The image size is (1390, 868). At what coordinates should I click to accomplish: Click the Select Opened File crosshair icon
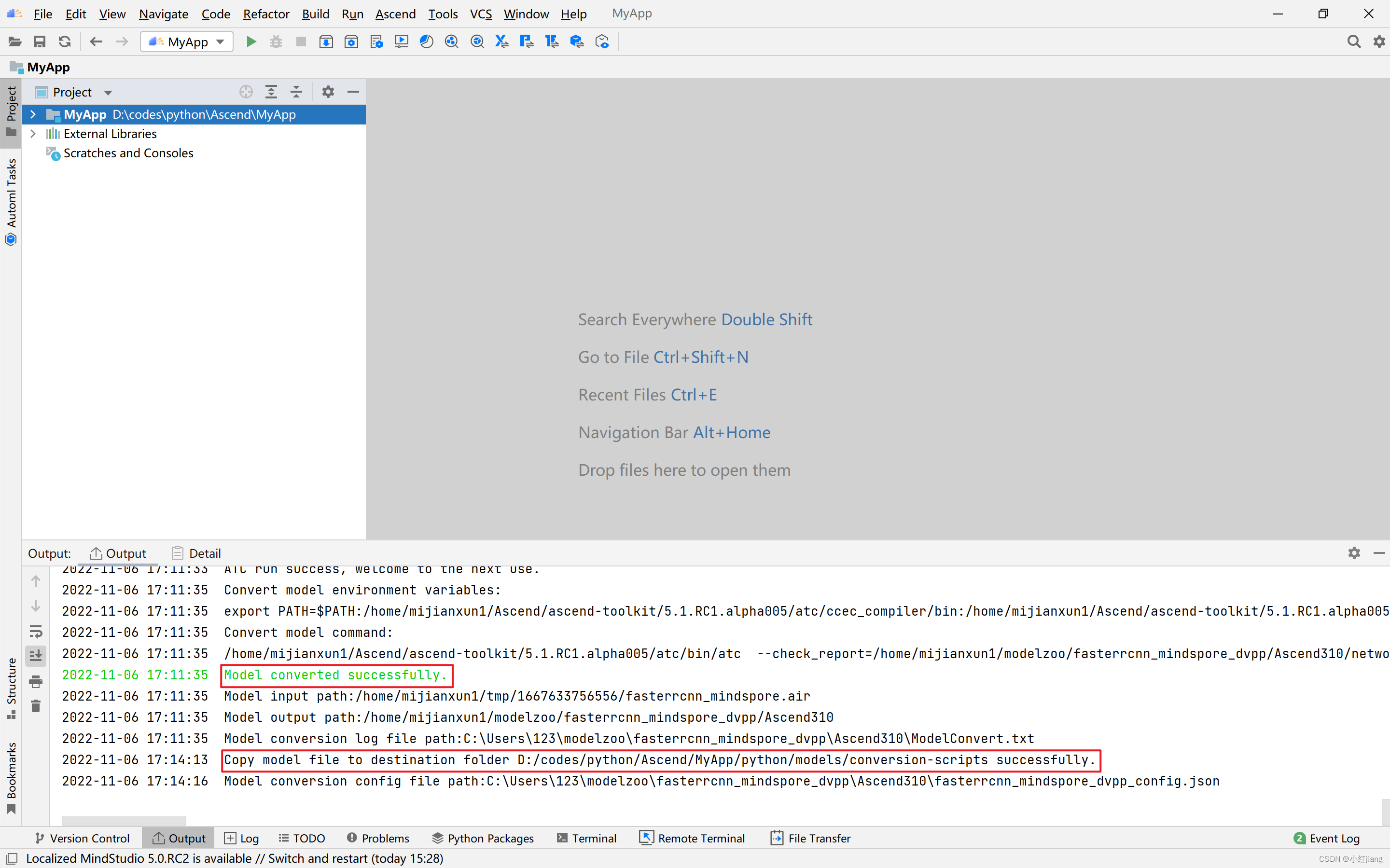click(246, 92)
